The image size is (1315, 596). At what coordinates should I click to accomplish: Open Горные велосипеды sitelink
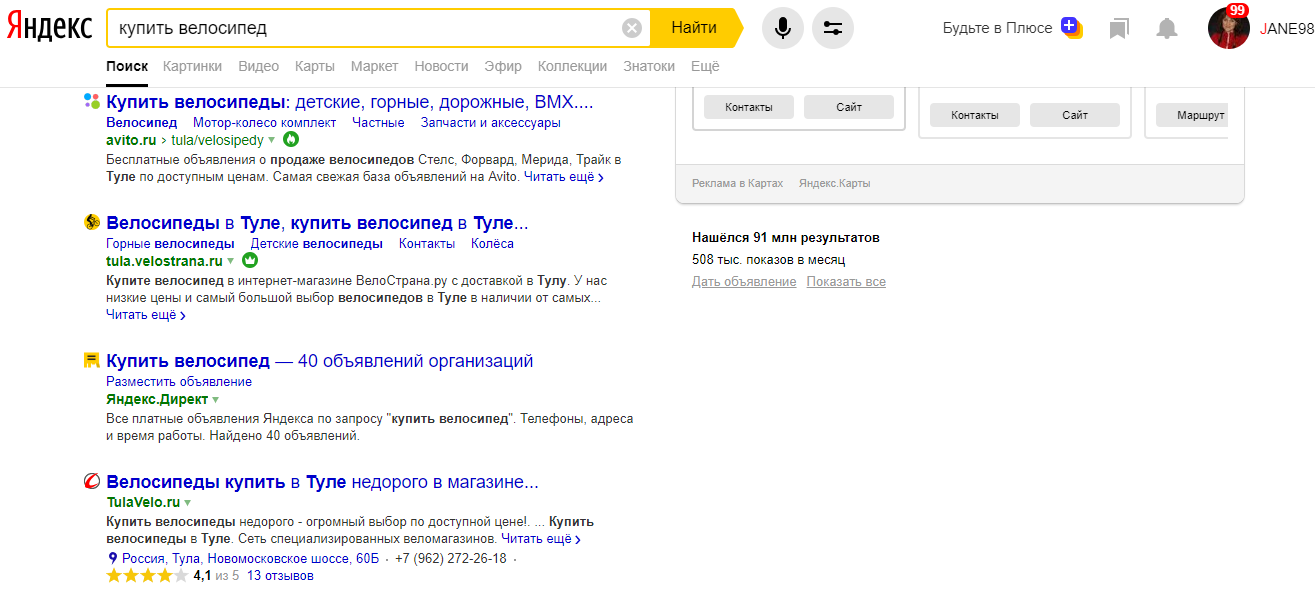pyautogui.click(x=170, y=243)
